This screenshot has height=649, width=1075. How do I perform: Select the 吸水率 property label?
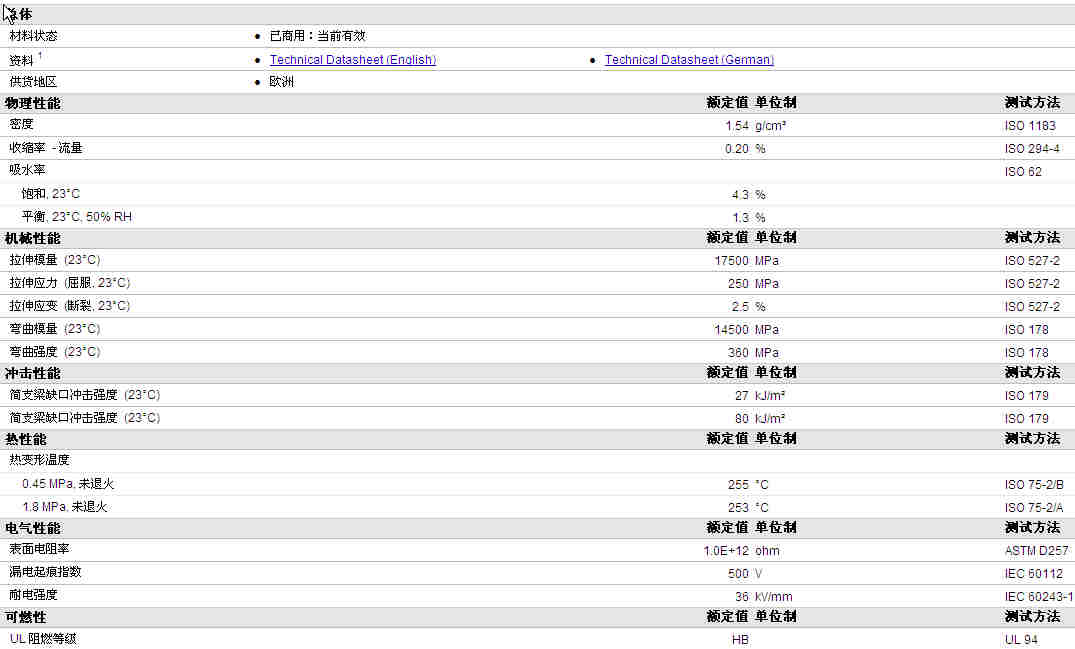tap(27, 170)
